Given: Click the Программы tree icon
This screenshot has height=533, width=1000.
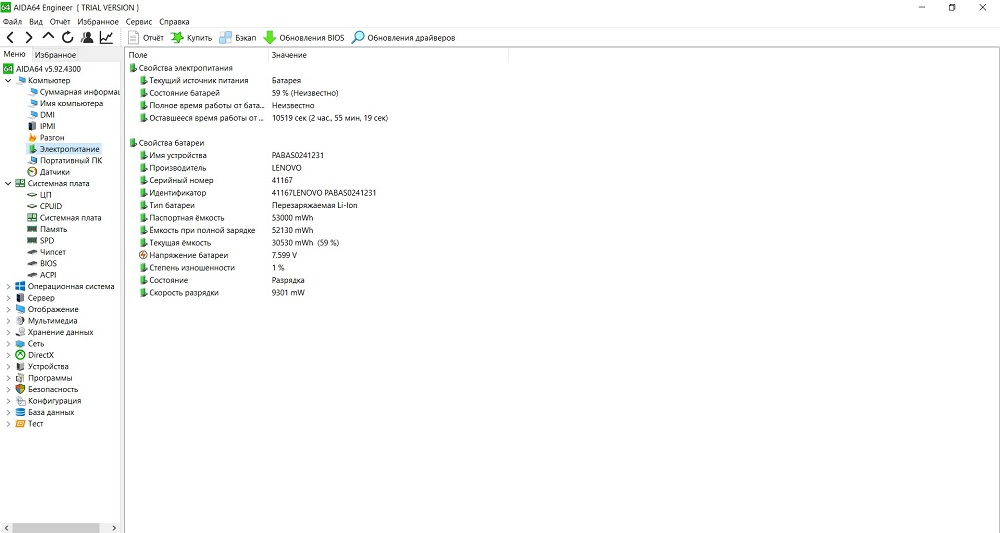Looking at the screenshot, I should (20, 378).
